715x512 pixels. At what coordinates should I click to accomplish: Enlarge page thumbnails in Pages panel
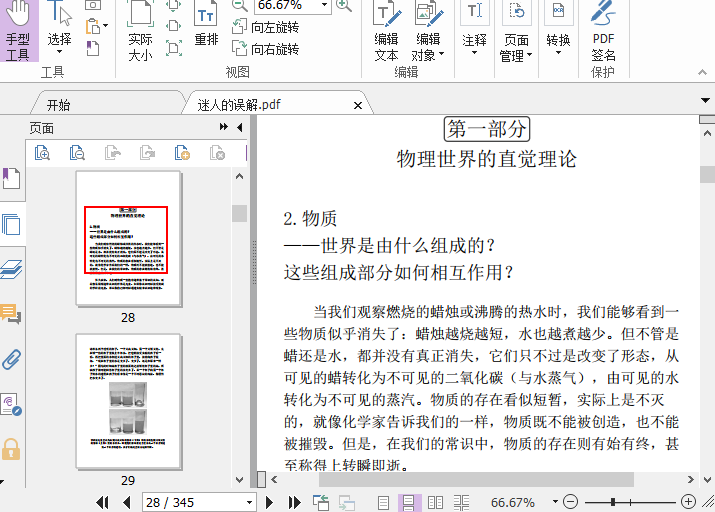[43, 153]
